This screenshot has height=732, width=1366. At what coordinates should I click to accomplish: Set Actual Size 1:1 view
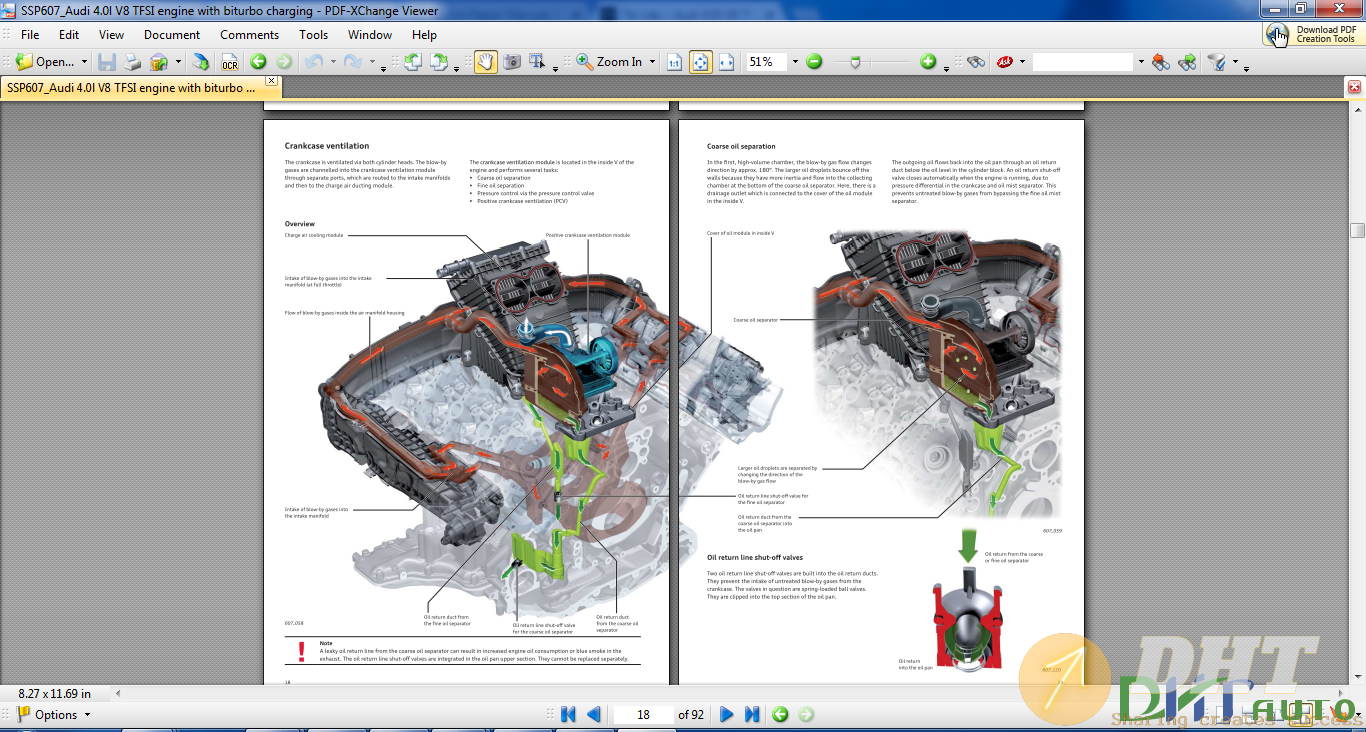[x=675, y=62]
